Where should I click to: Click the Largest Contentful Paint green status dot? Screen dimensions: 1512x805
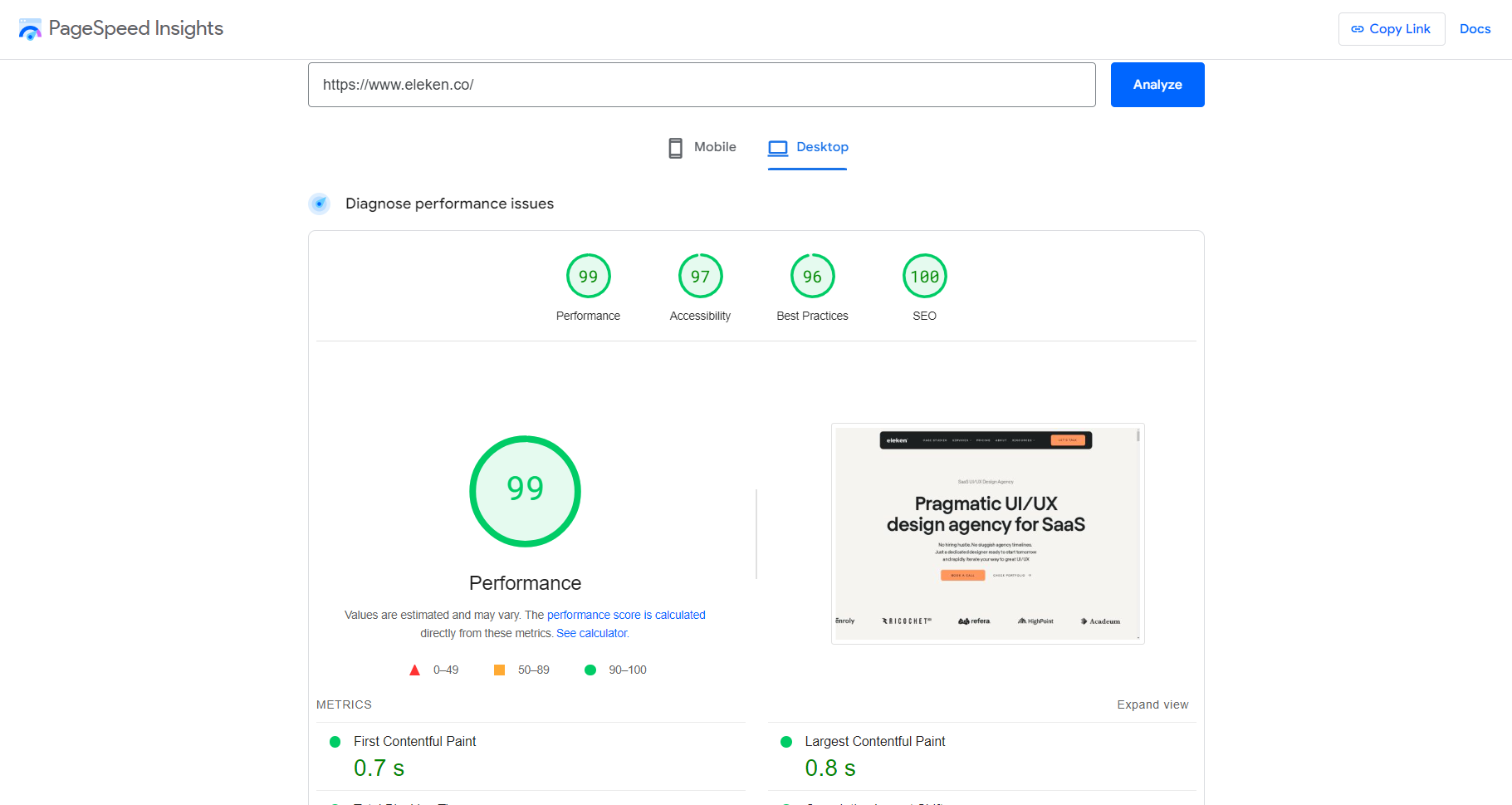[786, 742]
